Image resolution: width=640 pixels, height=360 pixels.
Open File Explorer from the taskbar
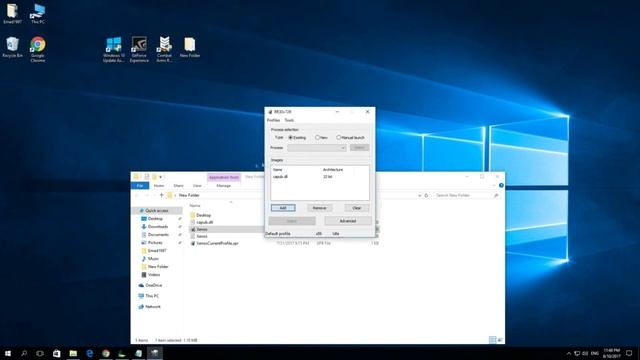click(x=73, y=353)
